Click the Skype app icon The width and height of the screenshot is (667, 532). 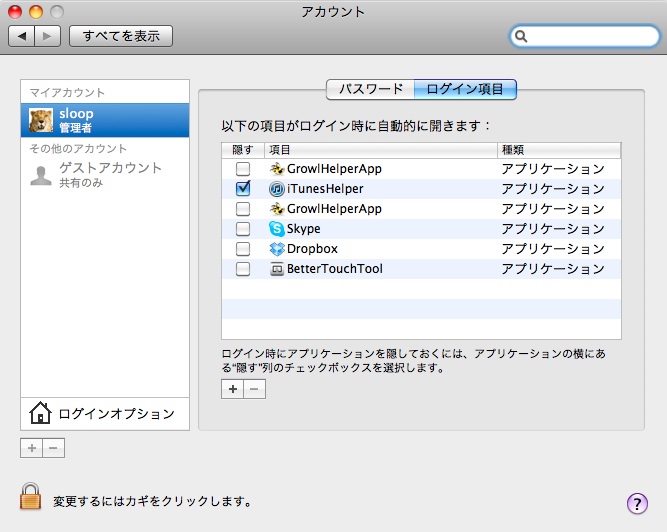pyautogui.click(x=276, y=229)
